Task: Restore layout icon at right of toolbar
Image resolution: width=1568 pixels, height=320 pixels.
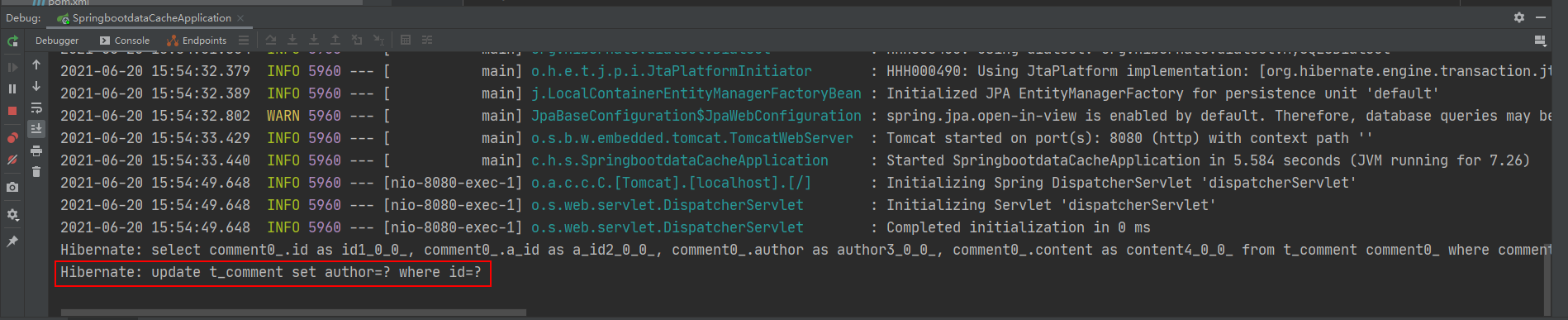Action: point(1540,40)
